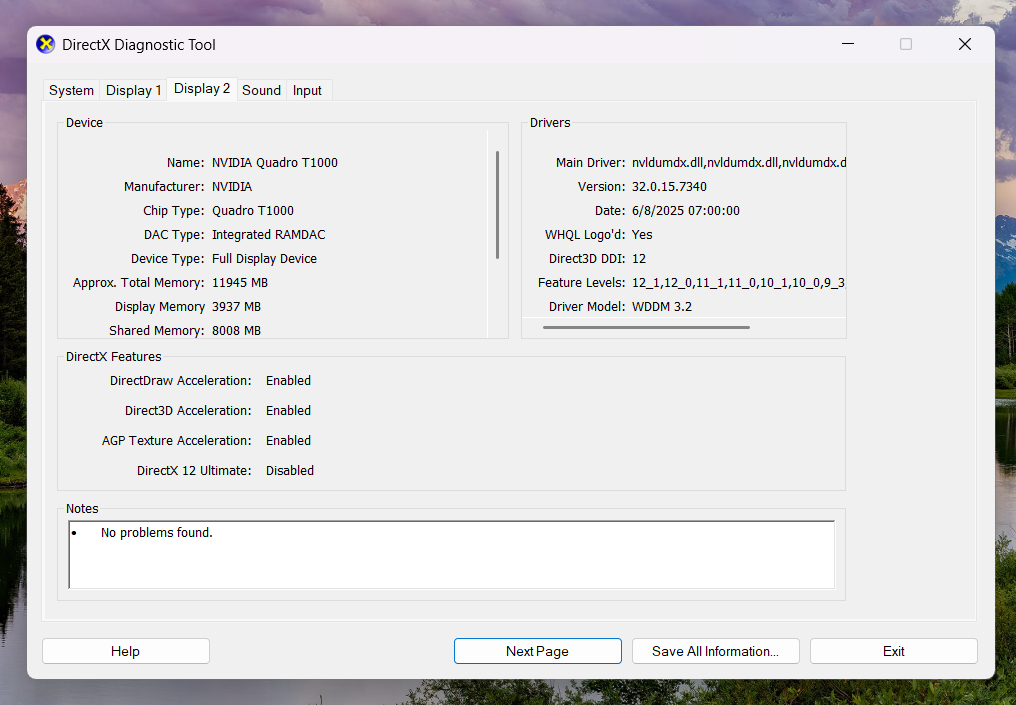This screenshot has width=1016, height=705.
Task: Click inside the Notes text box
Action: pyautogui.click(x=452, y=555)
